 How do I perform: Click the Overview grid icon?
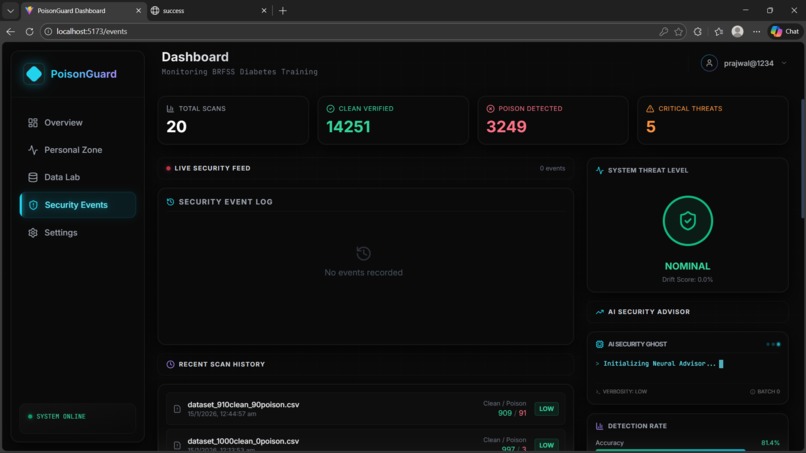coord(33,122)
